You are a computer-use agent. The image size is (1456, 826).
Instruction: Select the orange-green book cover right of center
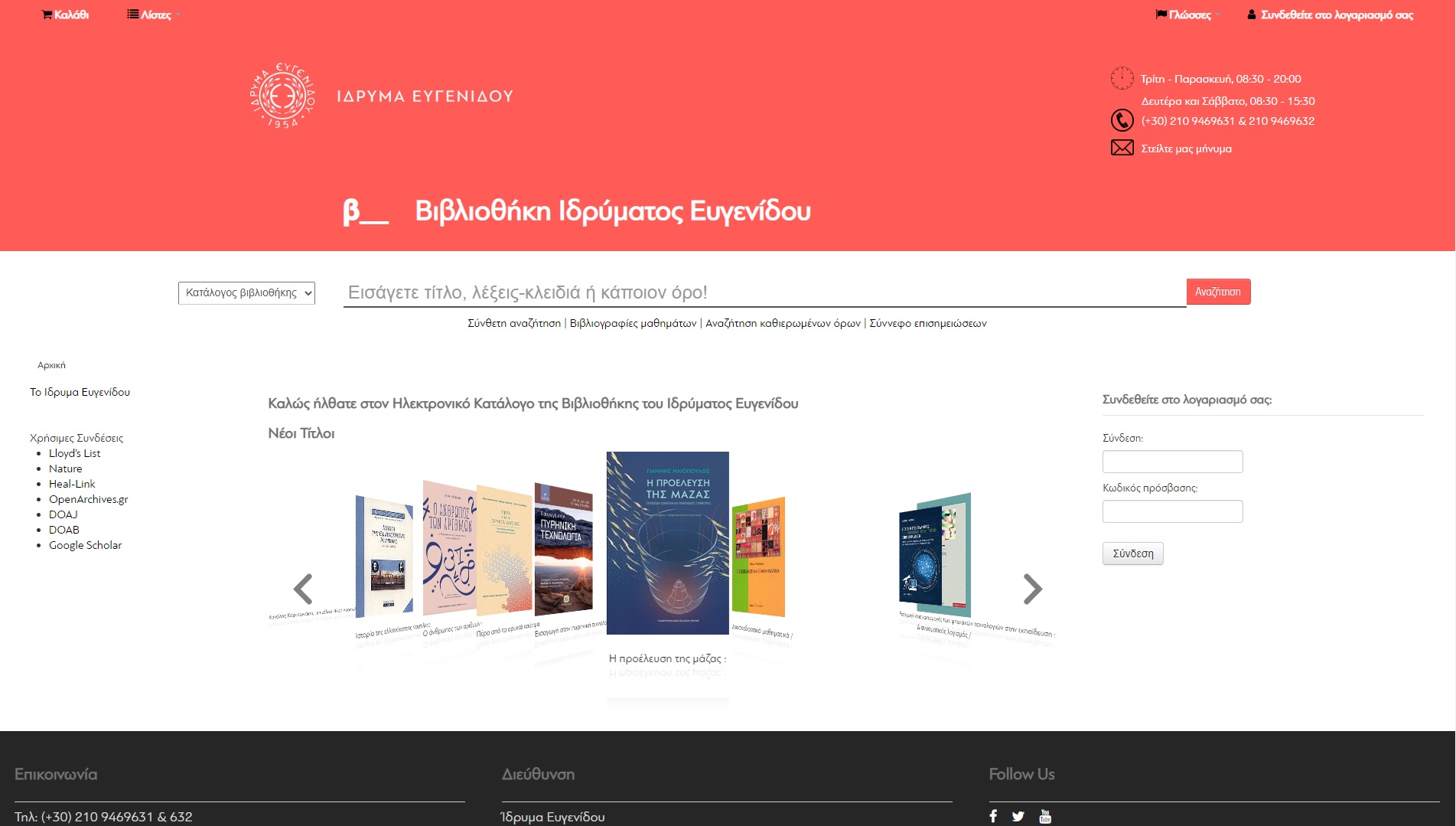click(x=758, y=556)
